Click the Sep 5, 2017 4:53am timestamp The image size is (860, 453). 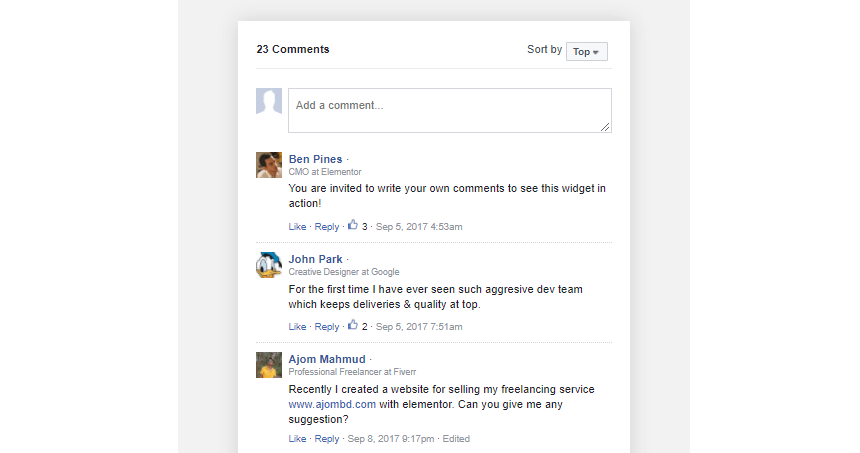point(419,226)
